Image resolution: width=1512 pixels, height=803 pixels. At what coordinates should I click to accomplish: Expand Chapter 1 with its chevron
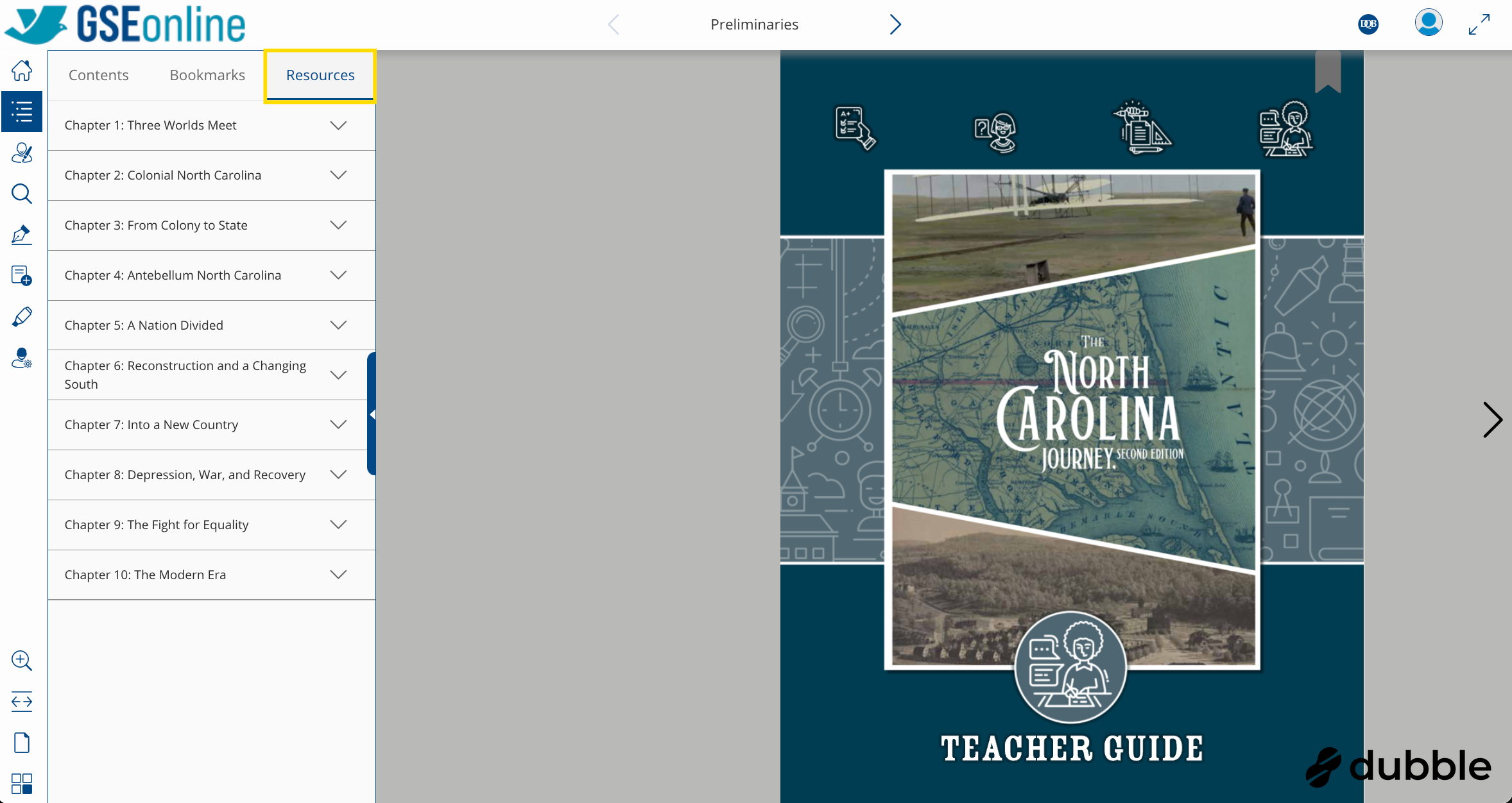point(338,125)
